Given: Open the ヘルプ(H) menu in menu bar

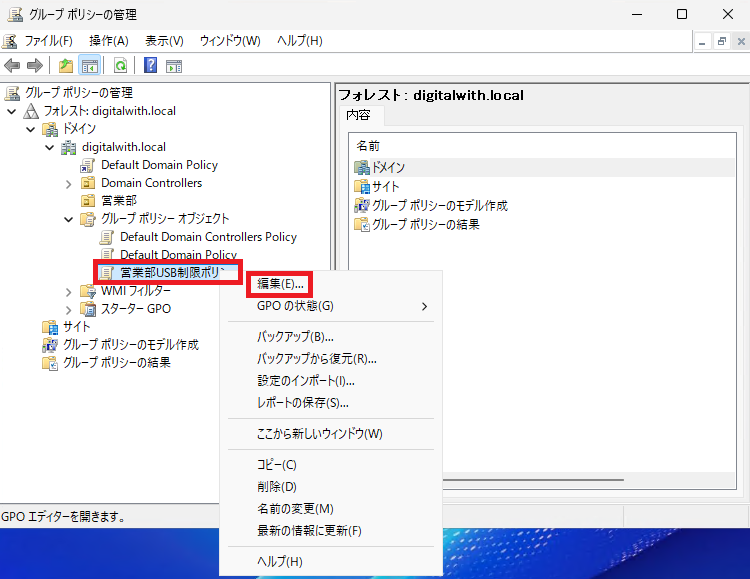Looking at the screenshot, I should 299,41.
